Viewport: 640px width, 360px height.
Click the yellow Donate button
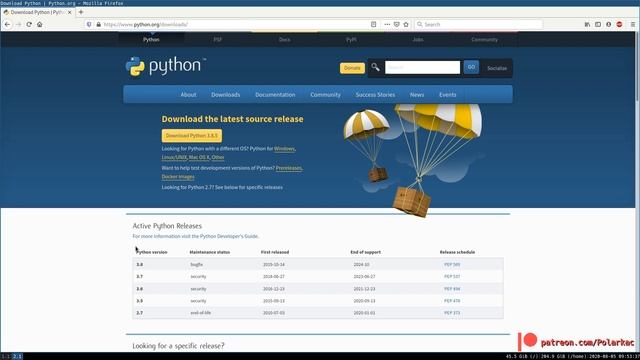(x=352, y=68)
